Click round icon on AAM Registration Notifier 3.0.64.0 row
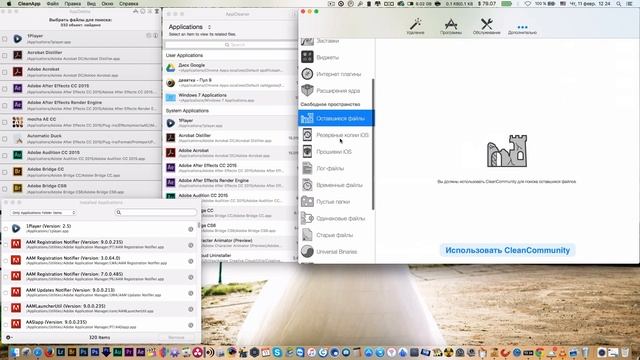The width and height of the screenshot is (640, 360). pos(191,261)
